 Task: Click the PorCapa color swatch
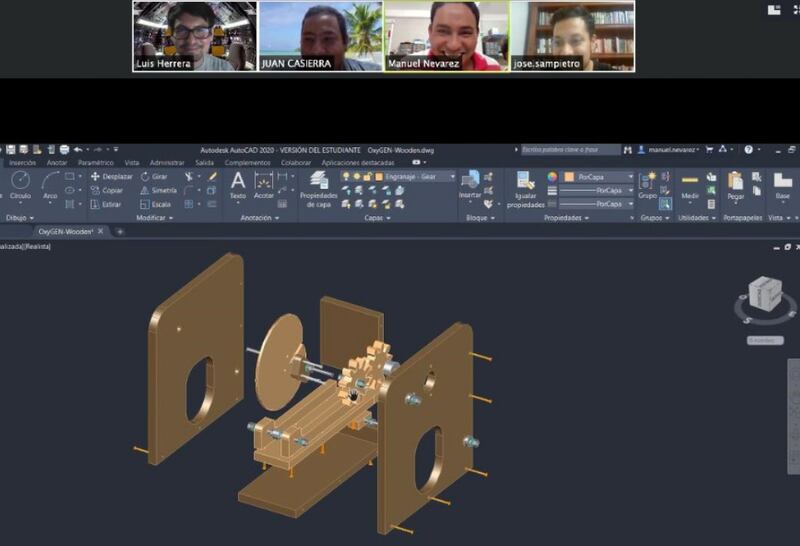[569, 177]
